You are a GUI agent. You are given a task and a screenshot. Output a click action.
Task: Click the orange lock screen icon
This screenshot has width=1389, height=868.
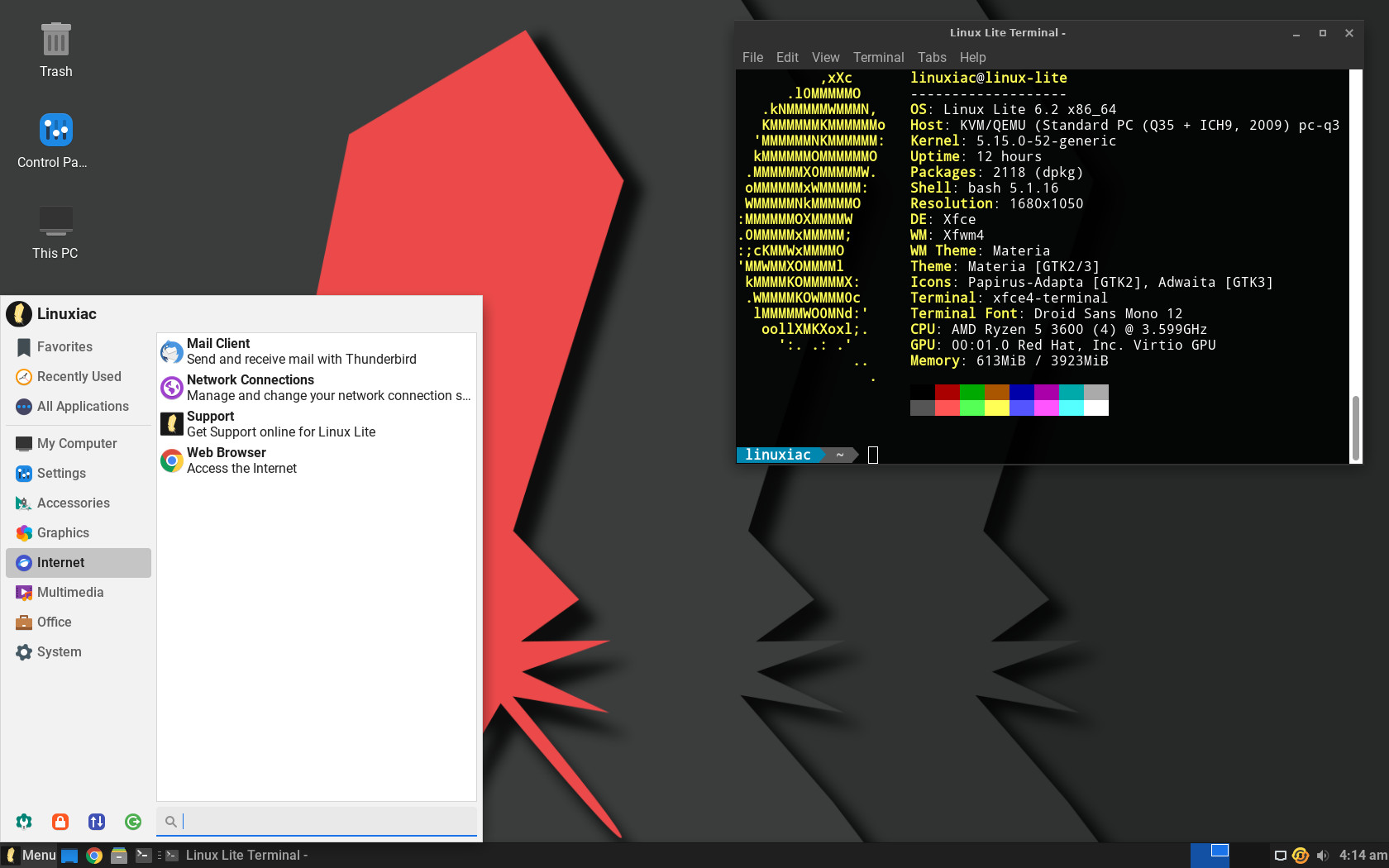pos(60,821)
